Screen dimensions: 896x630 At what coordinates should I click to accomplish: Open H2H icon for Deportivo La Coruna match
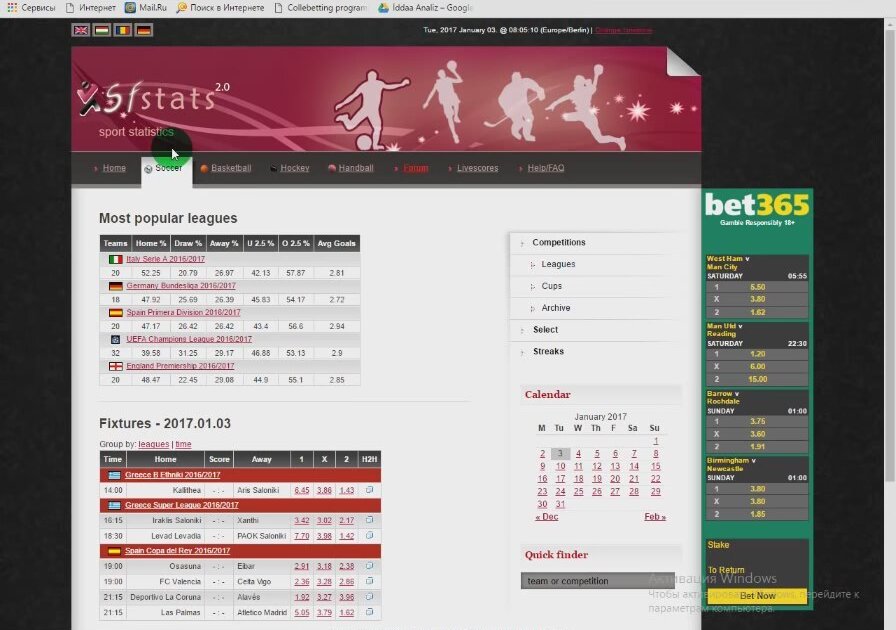370,597
